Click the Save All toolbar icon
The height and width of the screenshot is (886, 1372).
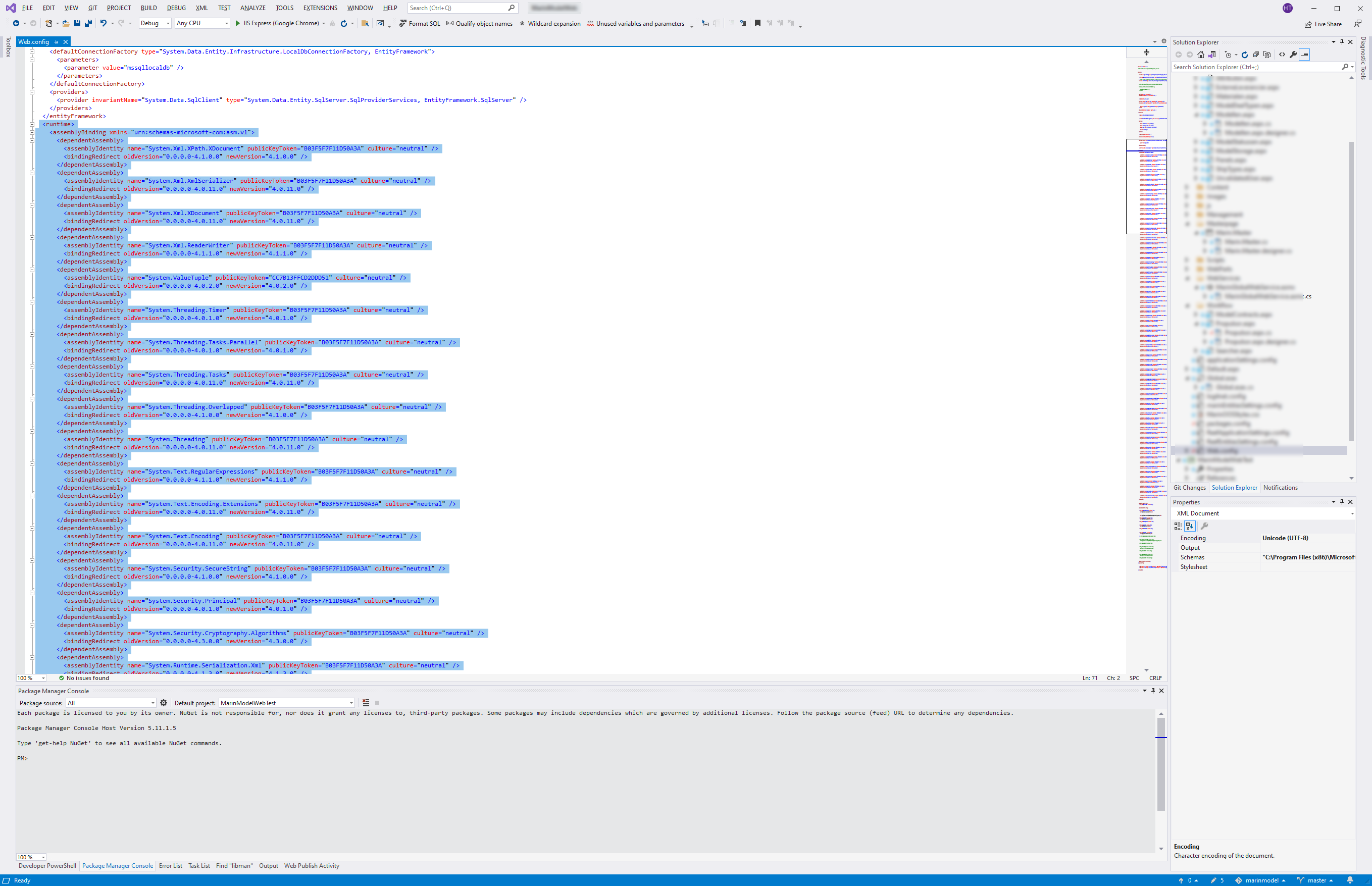pos(88,24)
